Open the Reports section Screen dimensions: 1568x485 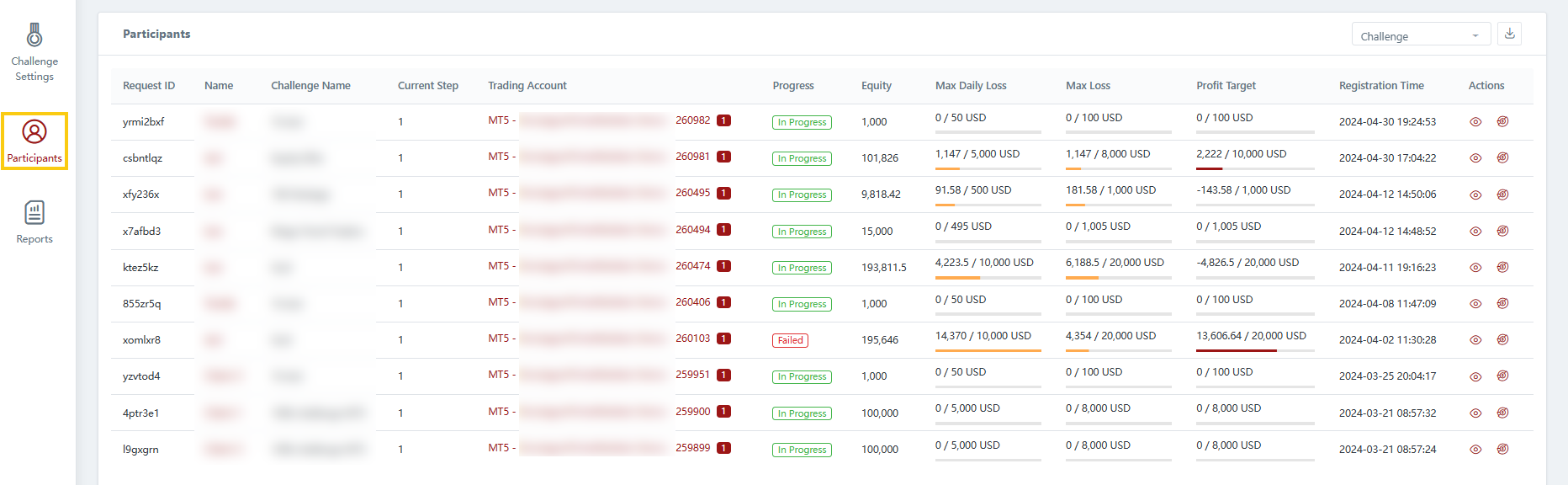point(34,222)
